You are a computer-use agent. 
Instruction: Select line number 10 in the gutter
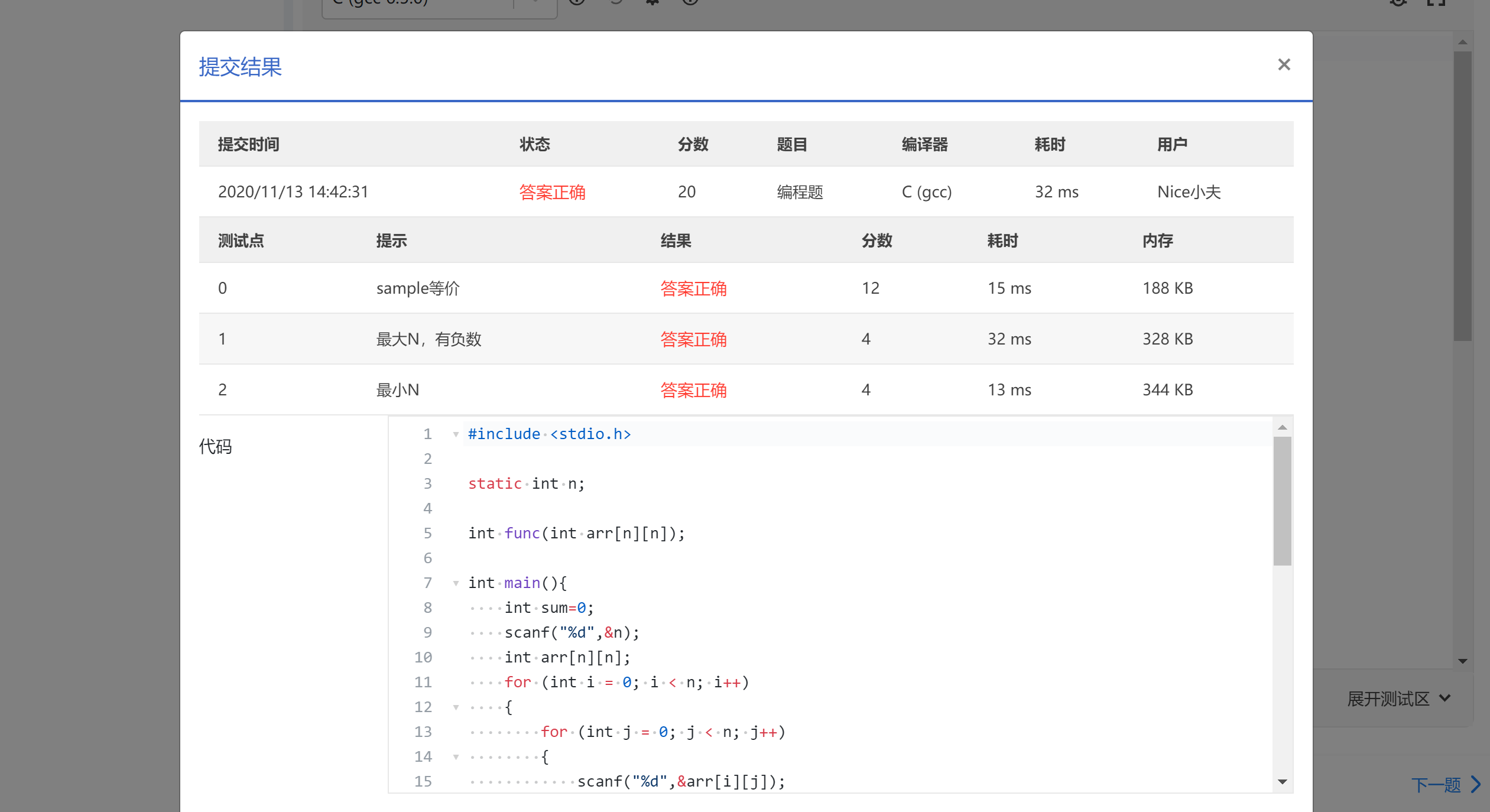423,658
